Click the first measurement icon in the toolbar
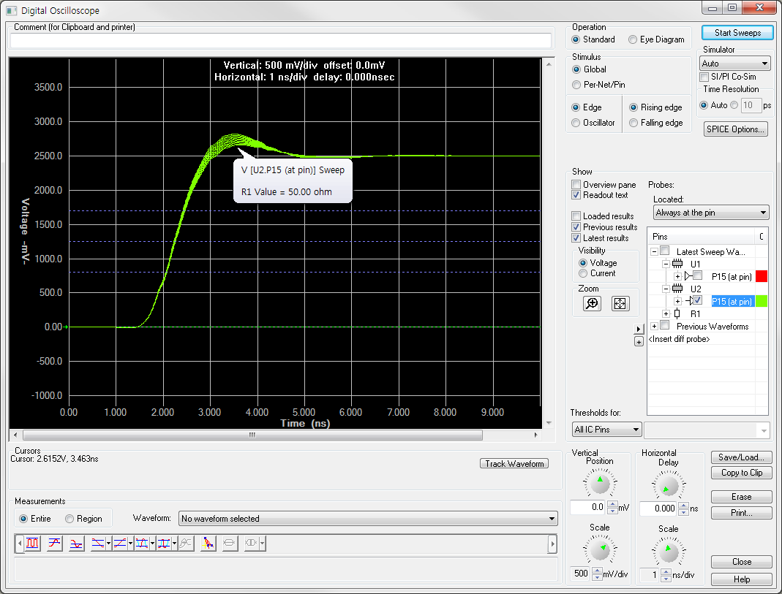 32,543
